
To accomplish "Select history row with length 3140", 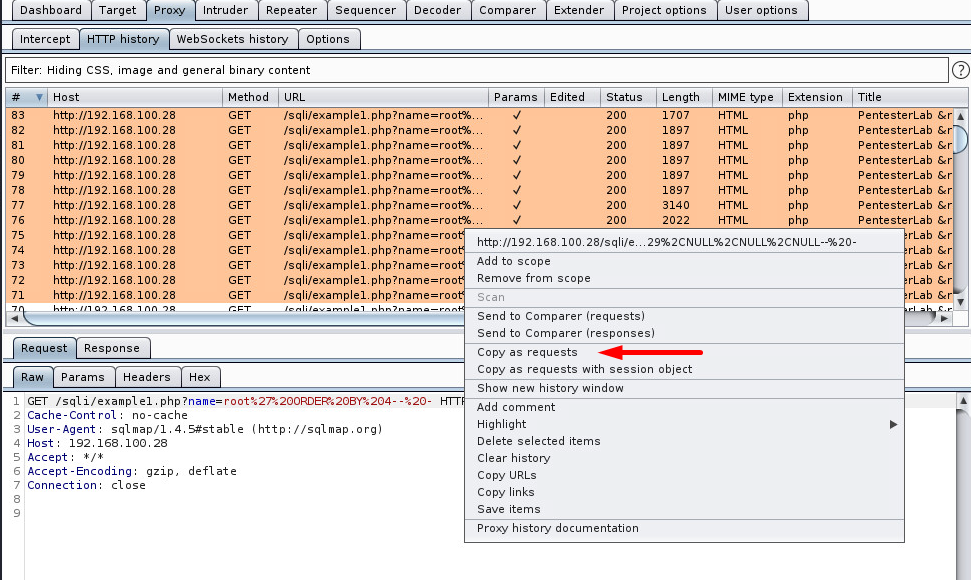I will [479, 205].
